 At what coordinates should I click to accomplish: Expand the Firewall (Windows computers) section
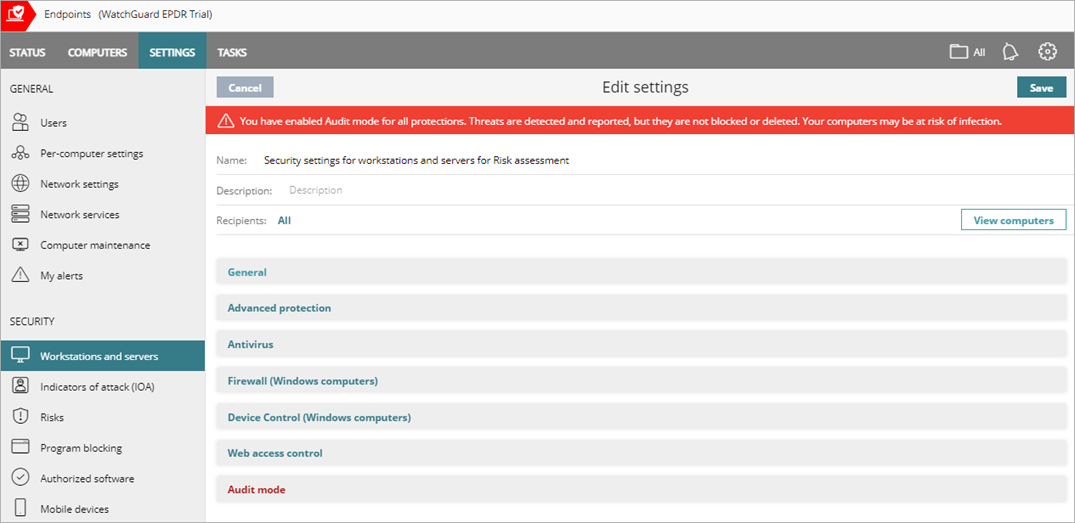click(641, 380)
